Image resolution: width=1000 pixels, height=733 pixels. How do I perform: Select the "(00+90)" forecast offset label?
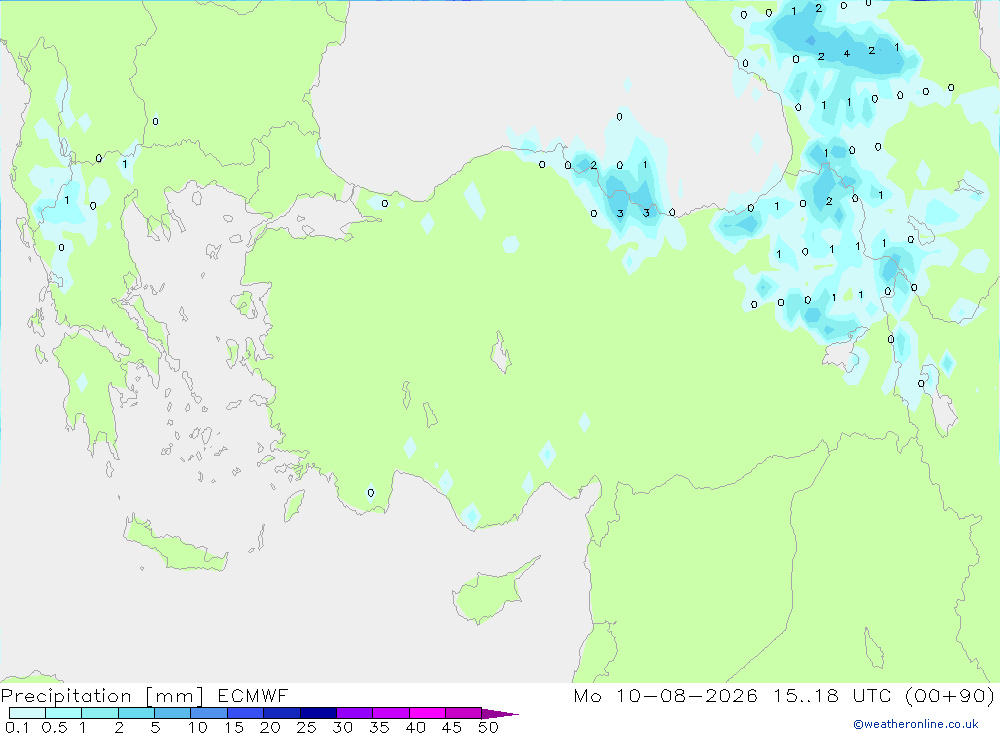coord(950,695)
